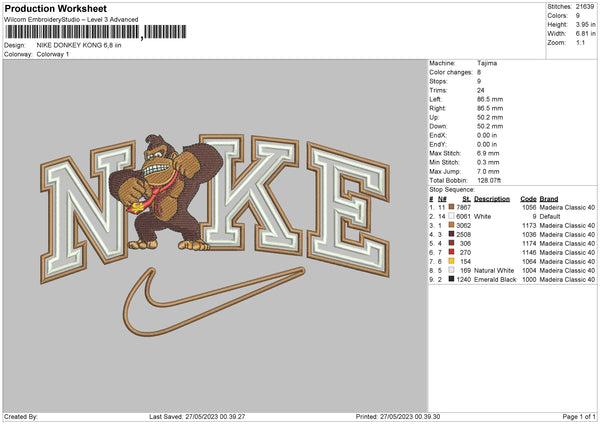600x424 pixels.
Task: Click the Brand column header
Action: pyautogui.click(x=549, y=199)
